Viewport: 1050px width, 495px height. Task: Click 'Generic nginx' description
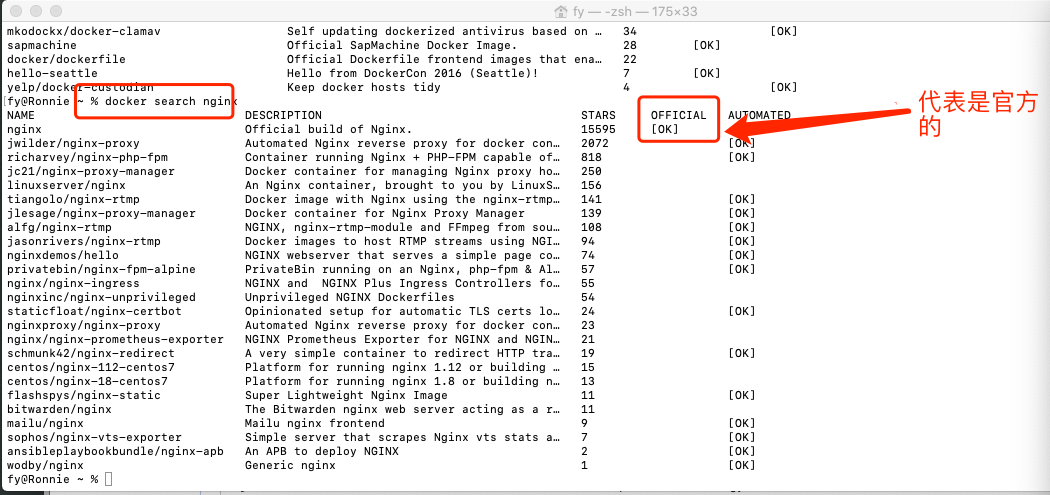click(291, 466)
